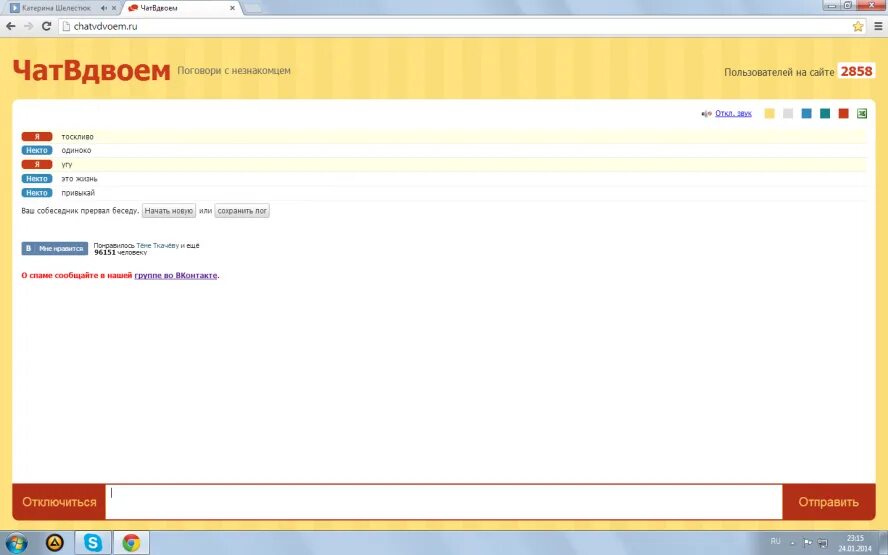
Task: Click the Chrome taskbar icon
Action: pos(131,543)
